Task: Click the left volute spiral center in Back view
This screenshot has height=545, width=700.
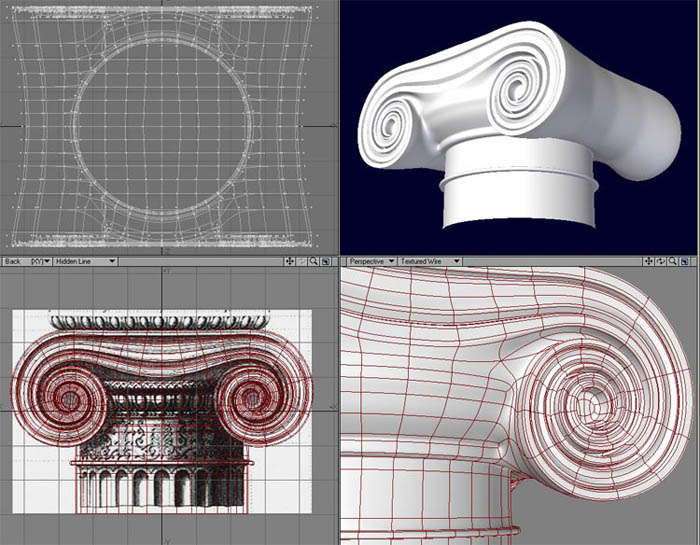Action: [x=71, y=399]
